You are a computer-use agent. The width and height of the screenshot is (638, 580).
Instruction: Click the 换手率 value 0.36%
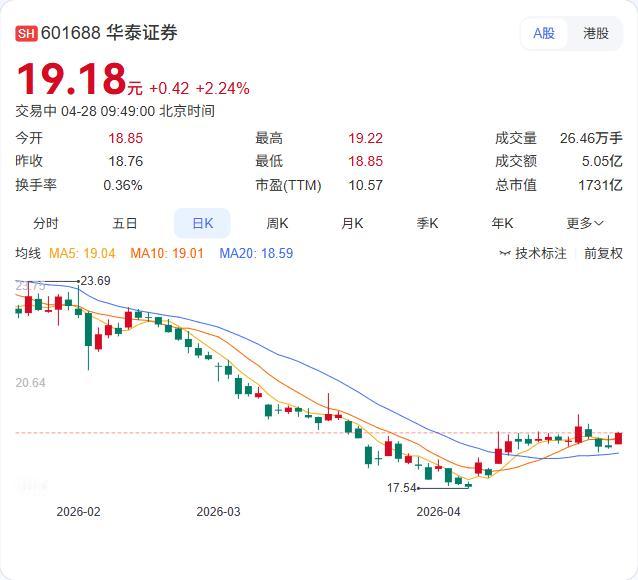(x=122, y=185)
